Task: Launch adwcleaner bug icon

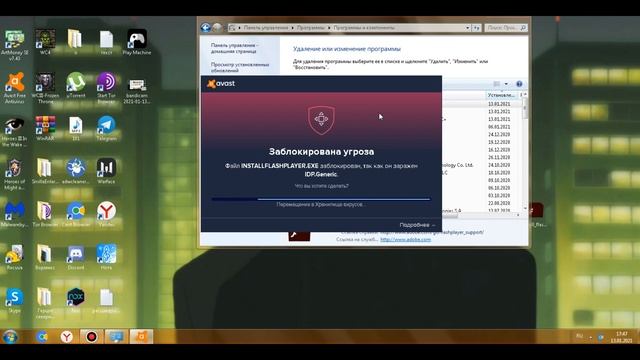Action: pos(76,171)
